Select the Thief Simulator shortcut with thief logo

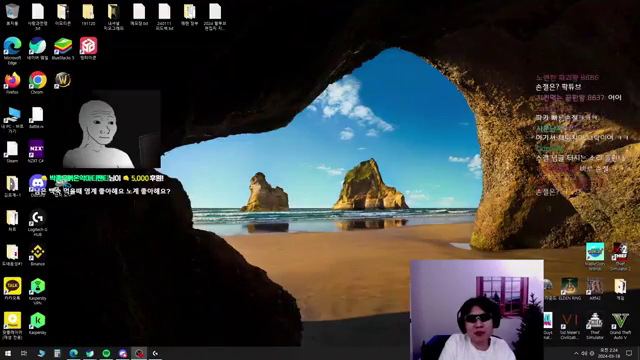coord(595,326)
